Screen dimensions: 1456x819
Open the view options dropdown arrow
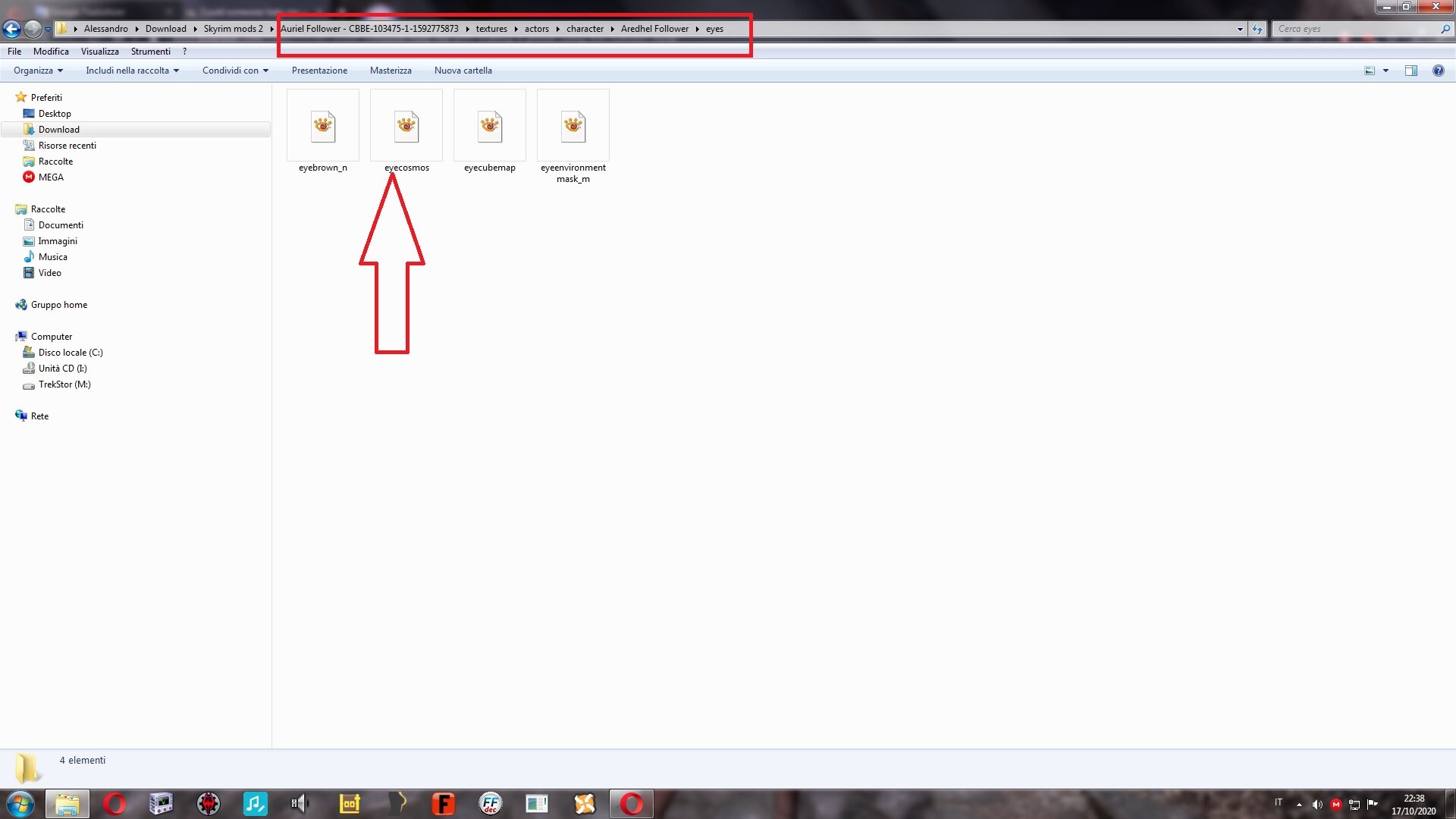(1385, 71)
